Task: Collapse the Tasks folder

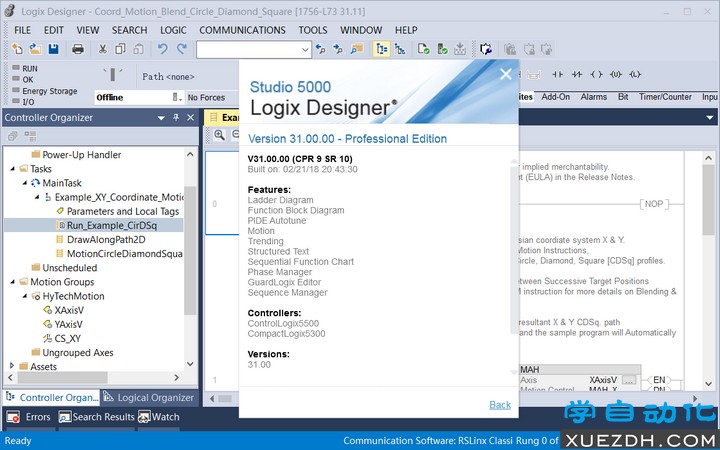Action: pyautogui.click(x=12, y=169)
